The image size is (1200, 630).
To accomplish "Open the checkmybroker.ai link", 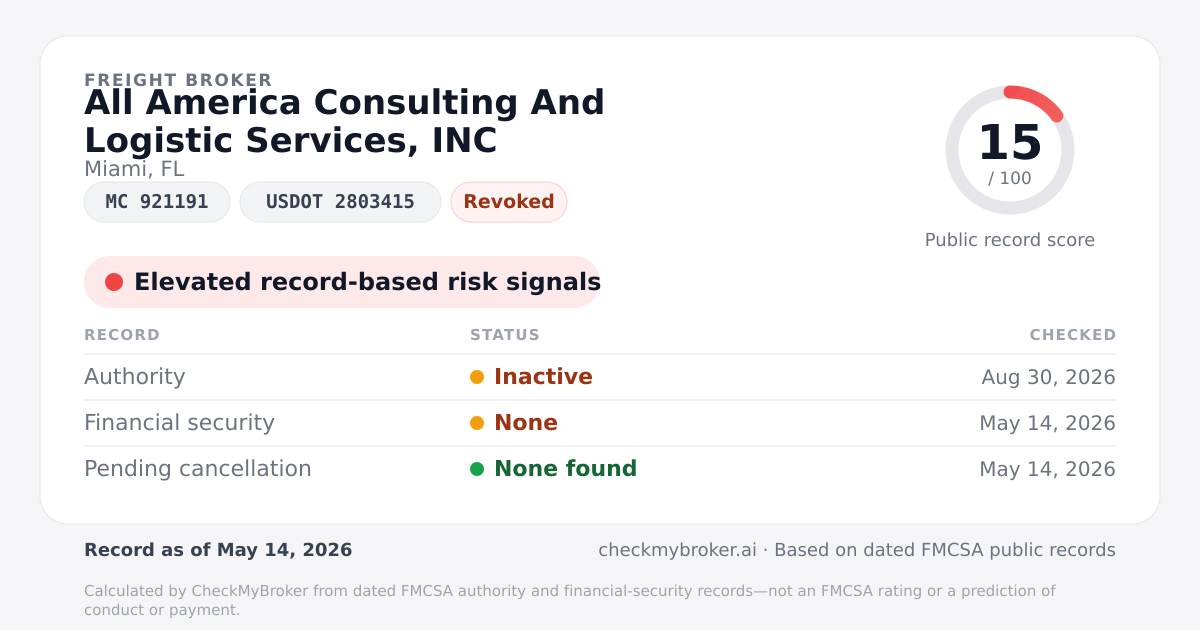I will (x=677, y=550).
